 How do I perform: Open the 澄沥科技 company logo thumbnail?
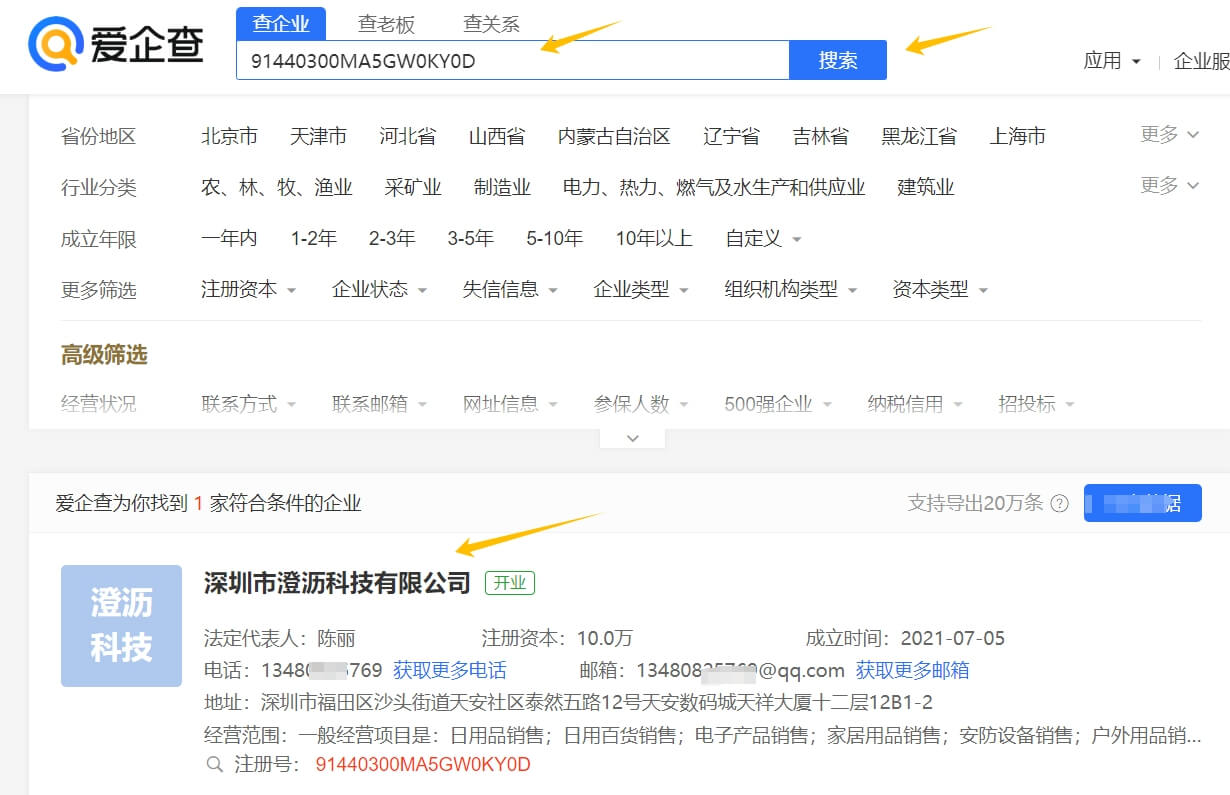coord(121,626)
